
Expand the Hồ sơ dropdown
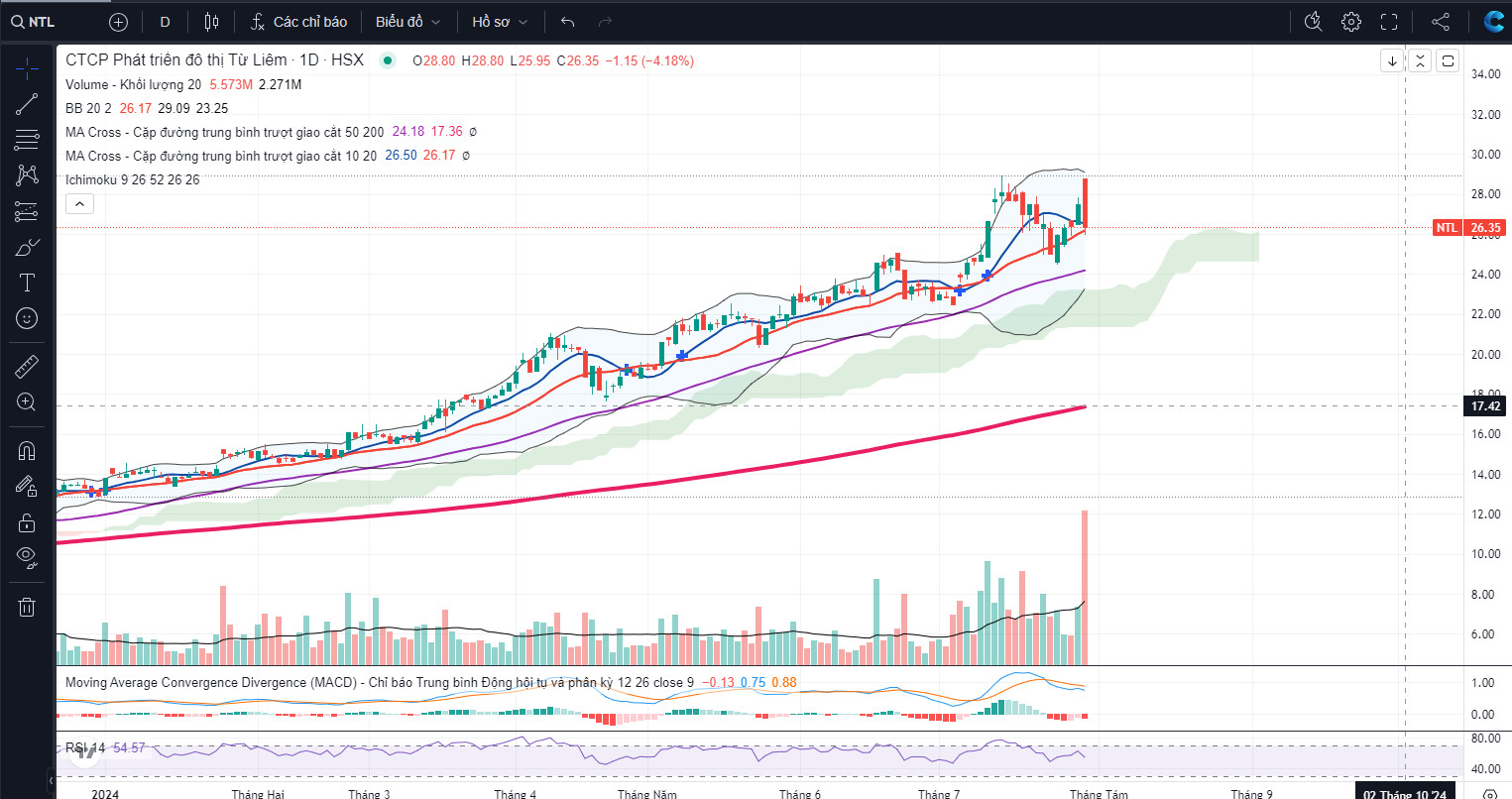coord(500,22)
